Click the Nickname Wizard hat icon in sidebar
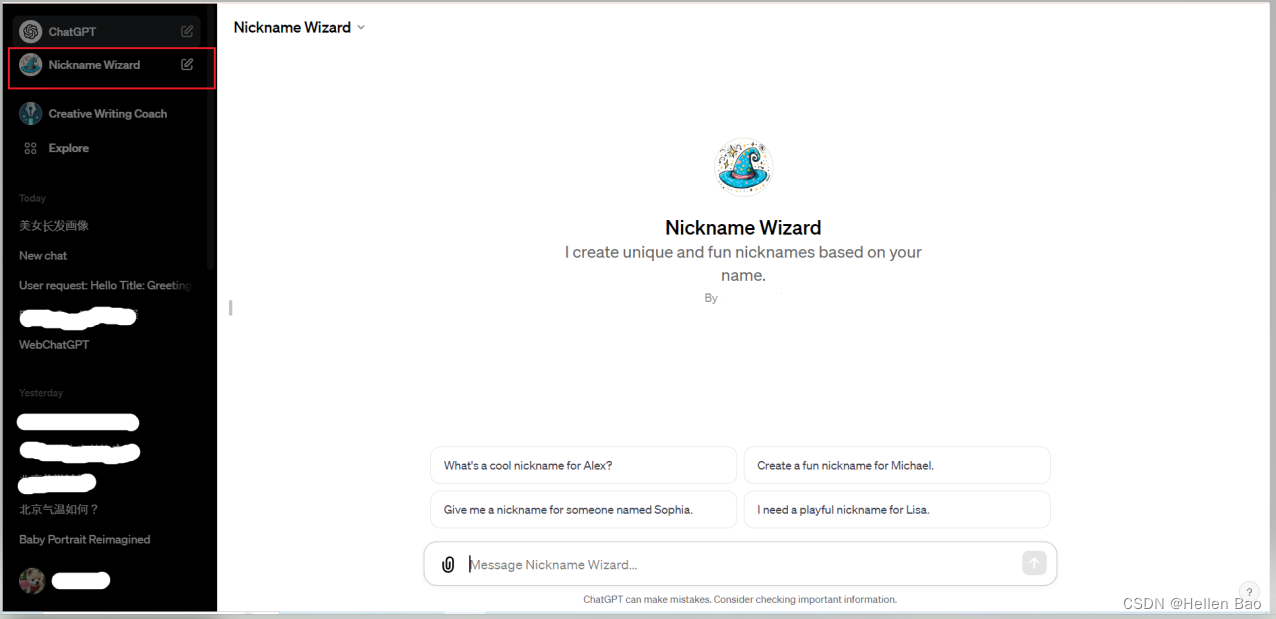 [x=31, y=65]
